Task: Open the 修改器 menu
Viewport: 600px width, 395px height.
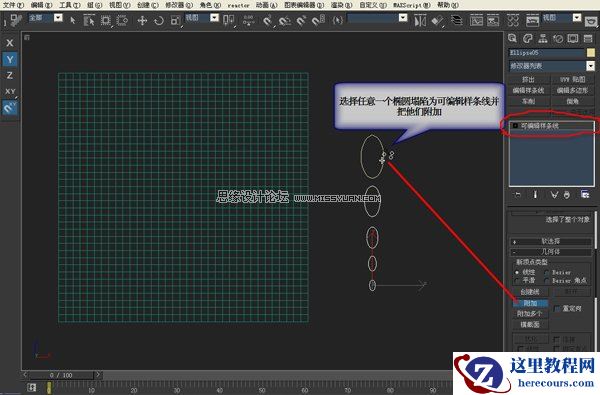Action: coord(179,5)
